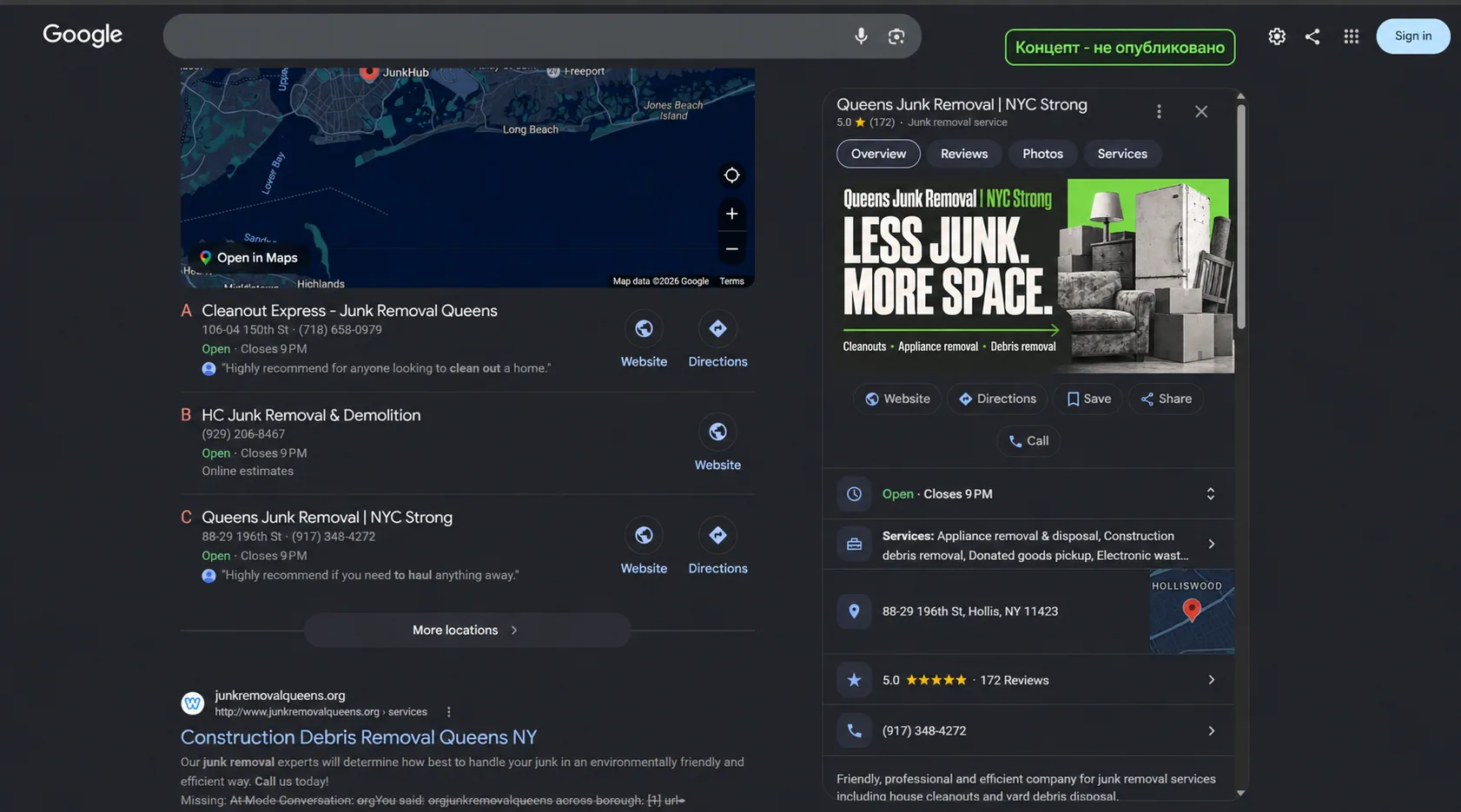The width and height of the screenshot is (1461, 812).
Task: Open the Holliswood mini map thumbnail
Action: (1192, 611)
